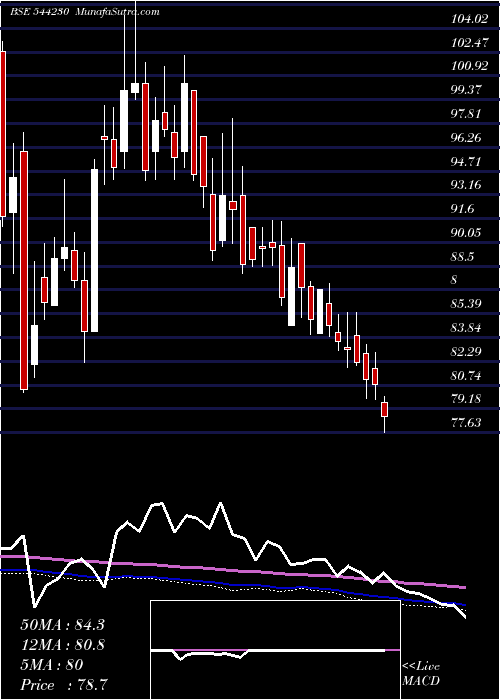Click the 104.02 price axis label
The height and width of the screenshot is (700, 500).
click(x=470, y=19)
